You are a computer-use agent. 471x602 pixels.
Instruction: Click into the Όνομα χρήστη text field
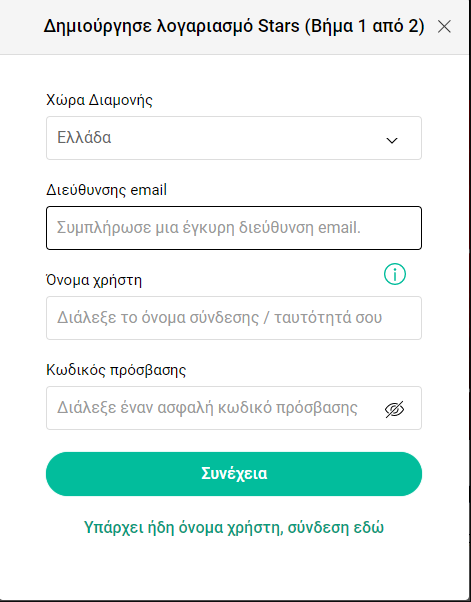(234, 318)
